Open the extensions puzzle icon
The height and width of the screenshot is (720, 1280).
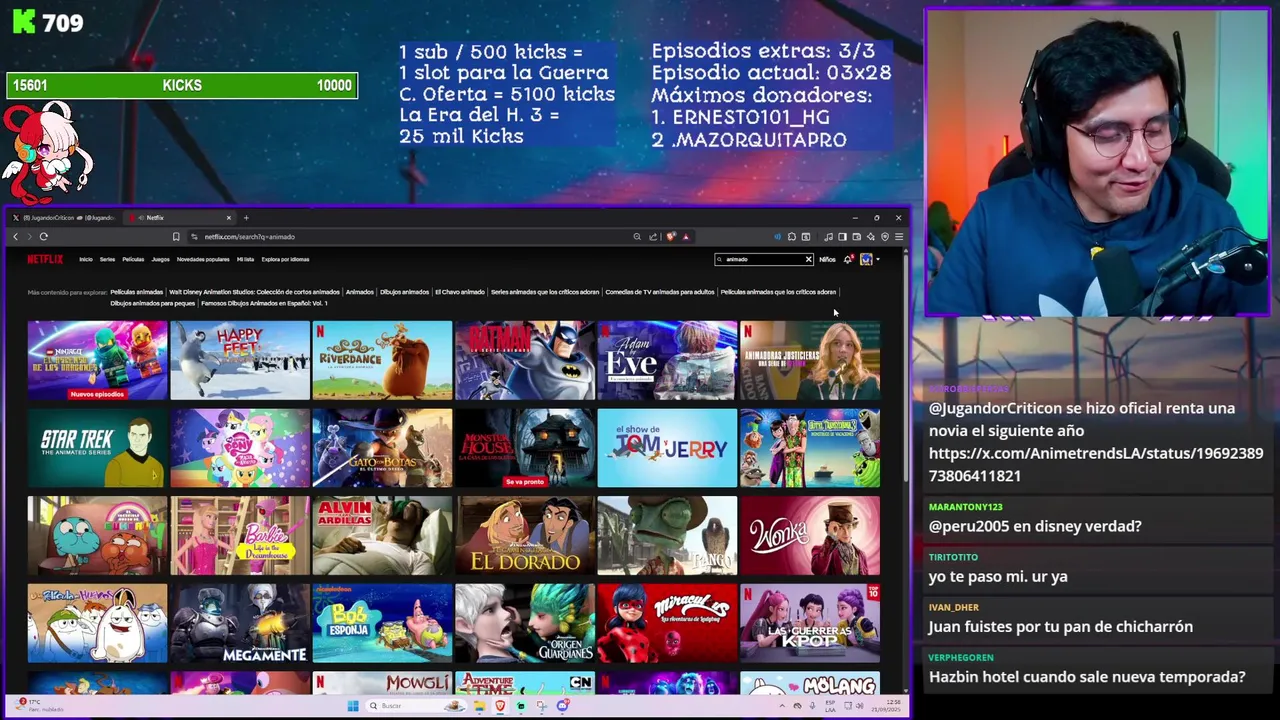pyautogui.click(x=792, y=237)
